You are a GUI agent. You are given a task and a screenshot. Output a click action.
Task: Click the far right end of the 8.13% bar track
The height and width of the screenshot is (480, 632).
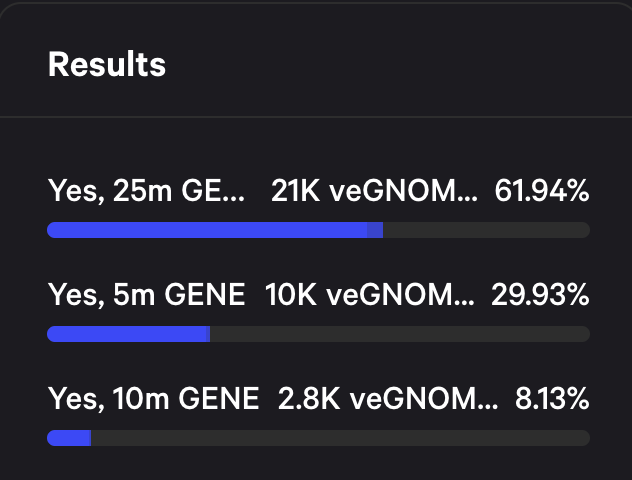coord(585,438)
